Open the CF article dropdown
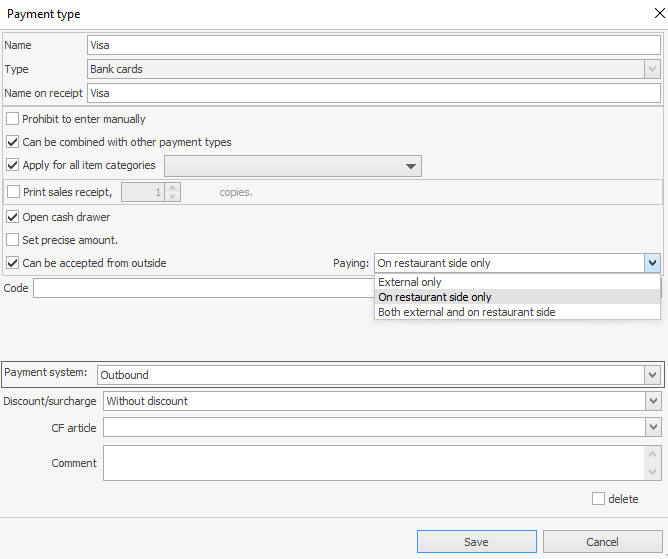This screenshot has height=559, width=668. coord(652,427)
